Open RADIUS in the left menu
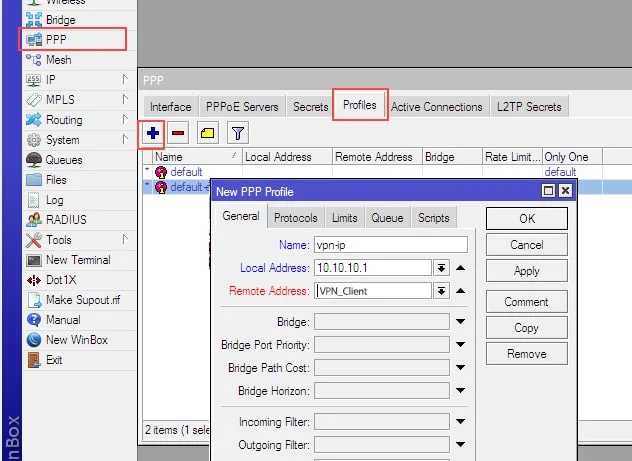This screenshot has height=461, width=632. [x=65, y=220]
